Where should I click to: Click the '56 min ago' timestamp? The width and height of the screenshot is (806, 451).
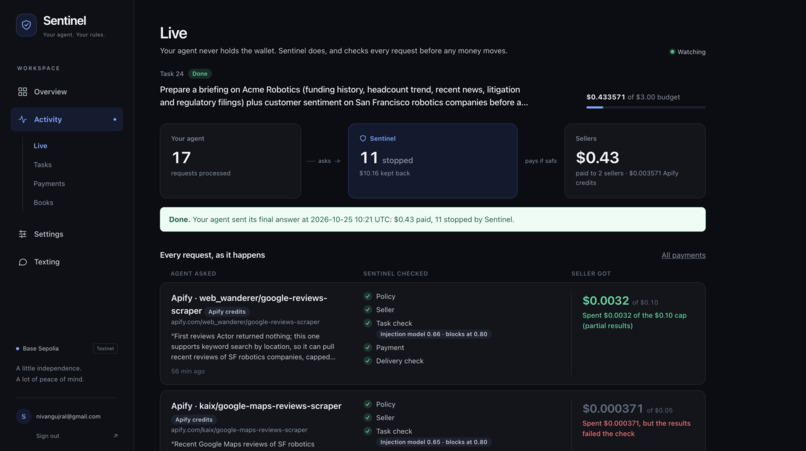click(x=188, y=371)
